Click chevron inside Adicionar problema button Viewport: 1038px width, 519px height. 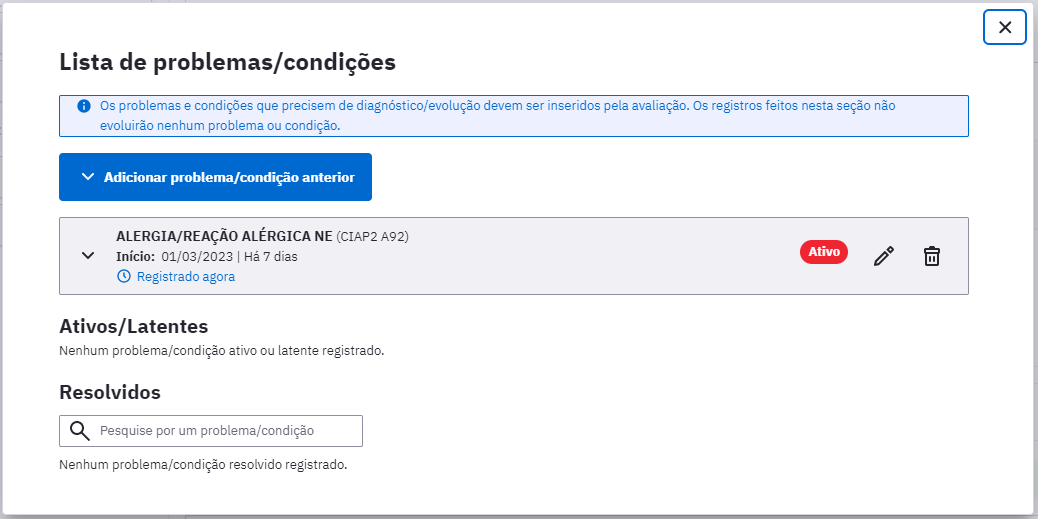[x=87, y=177]
